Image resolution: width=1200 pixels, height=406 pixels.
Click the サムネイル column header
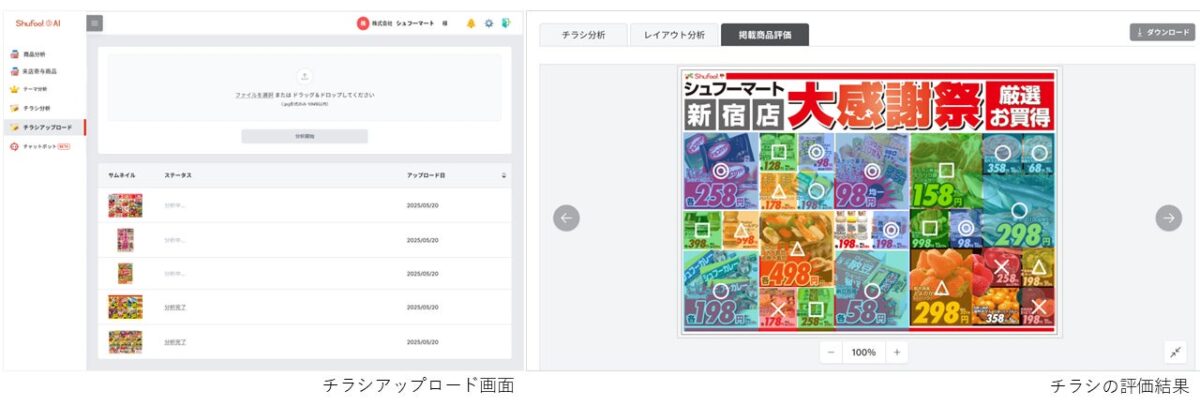tap(122, 175)
